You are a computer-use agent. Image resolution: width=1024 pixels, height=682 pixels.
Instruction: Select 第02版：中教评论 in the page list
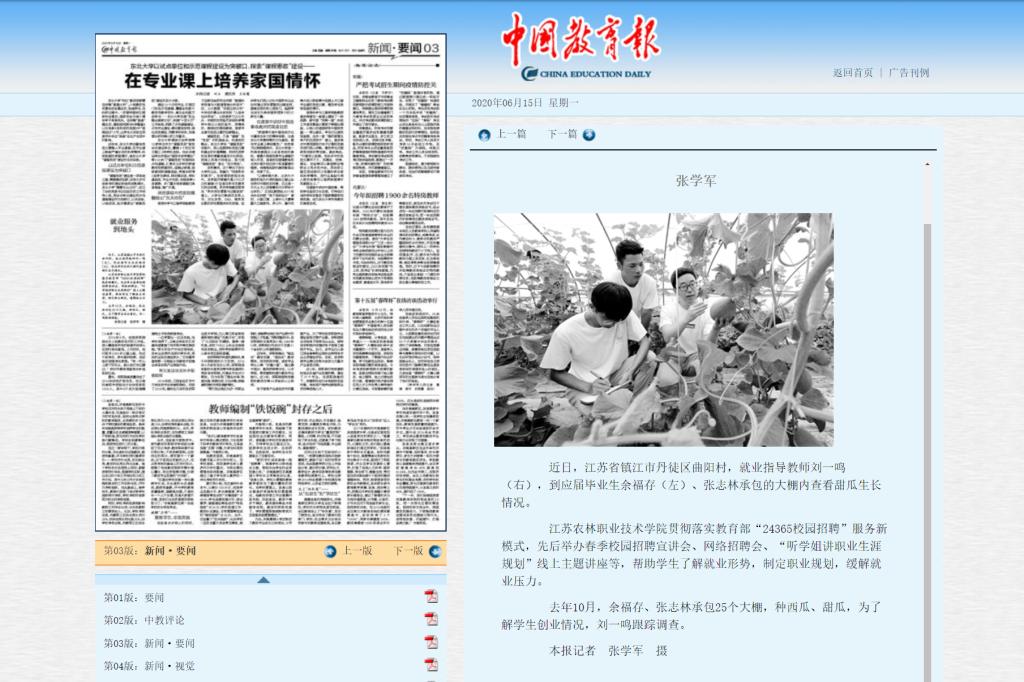point(144,620)
